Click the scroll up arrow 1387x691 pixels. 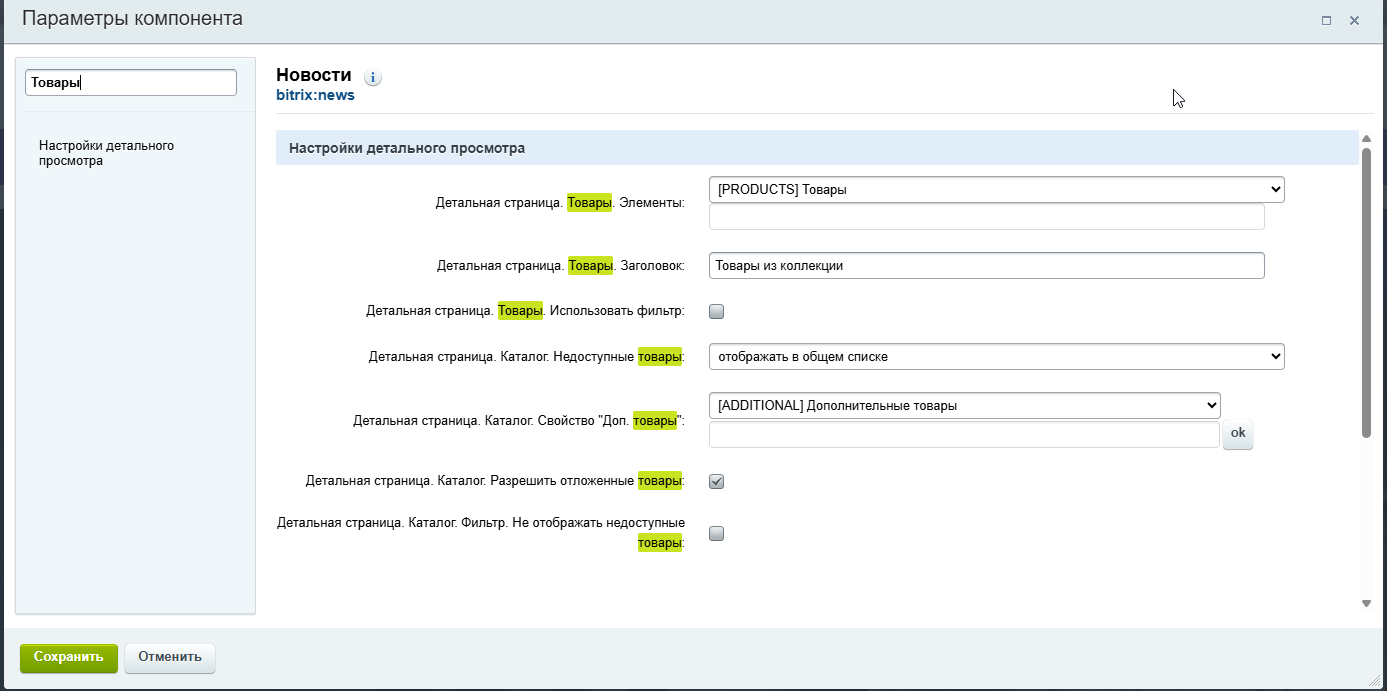(x=1366, y=139)
